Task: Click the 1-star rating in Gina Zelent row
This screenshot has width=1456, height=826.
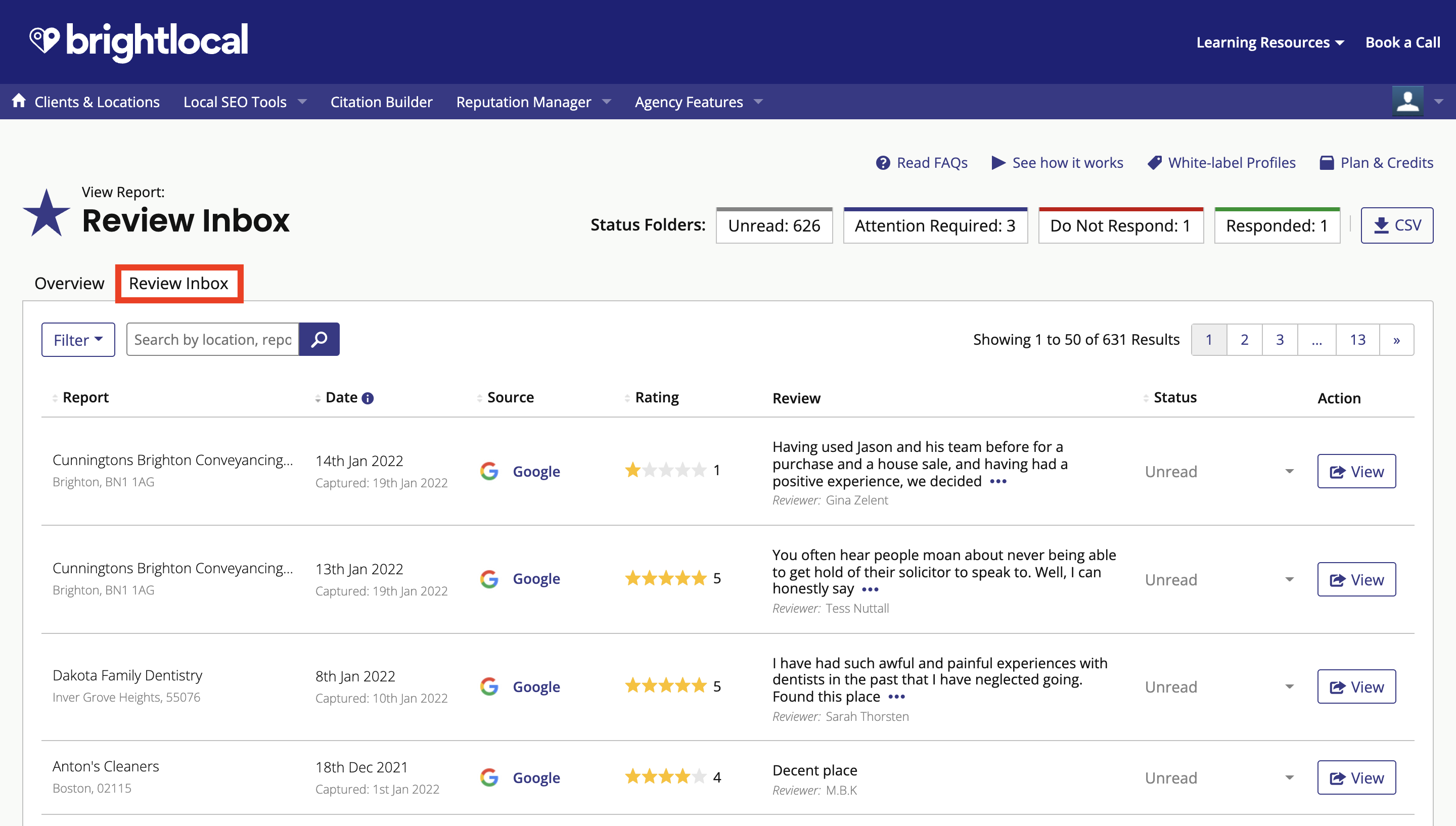Action: (x=665, y=470)
